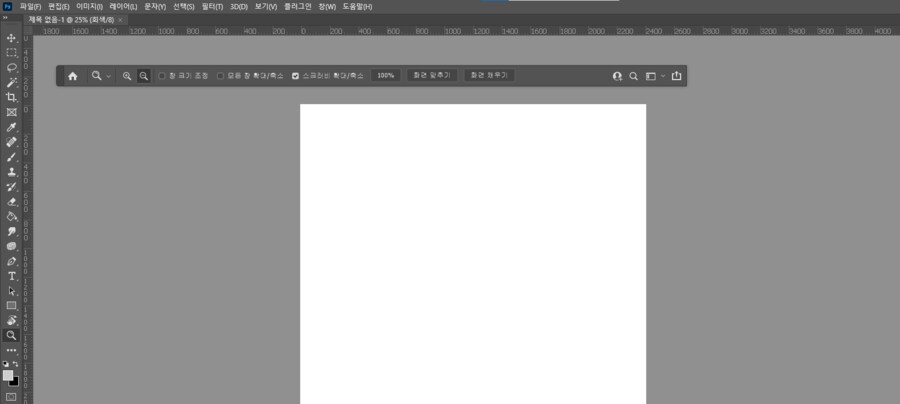Open the search magnifier in options bar
The image size is (900, 404).
(x=634, y=76)
